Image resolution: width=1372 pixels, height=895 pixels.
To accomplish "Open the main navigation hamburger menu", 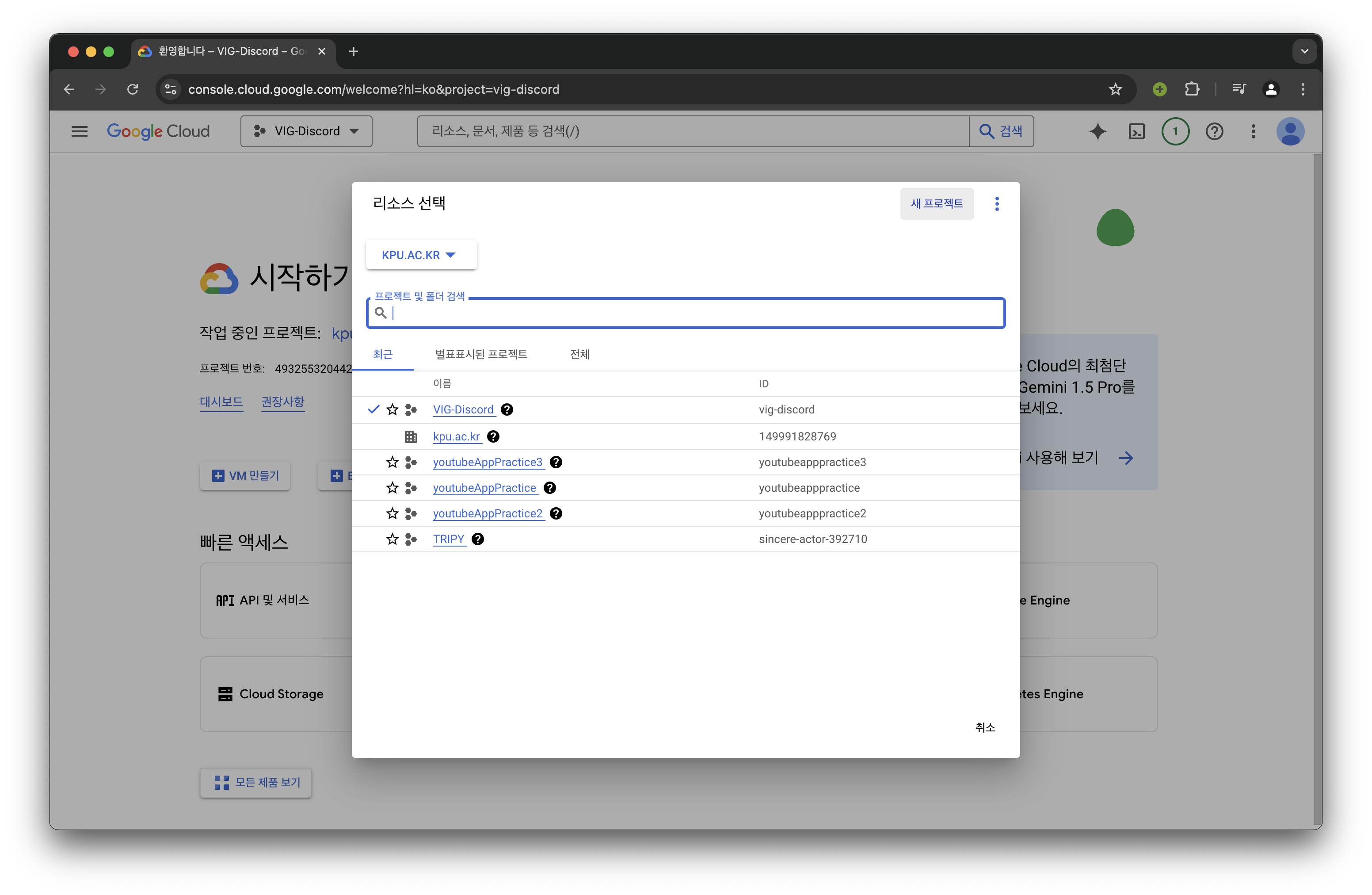I will (x=80, y=131).
